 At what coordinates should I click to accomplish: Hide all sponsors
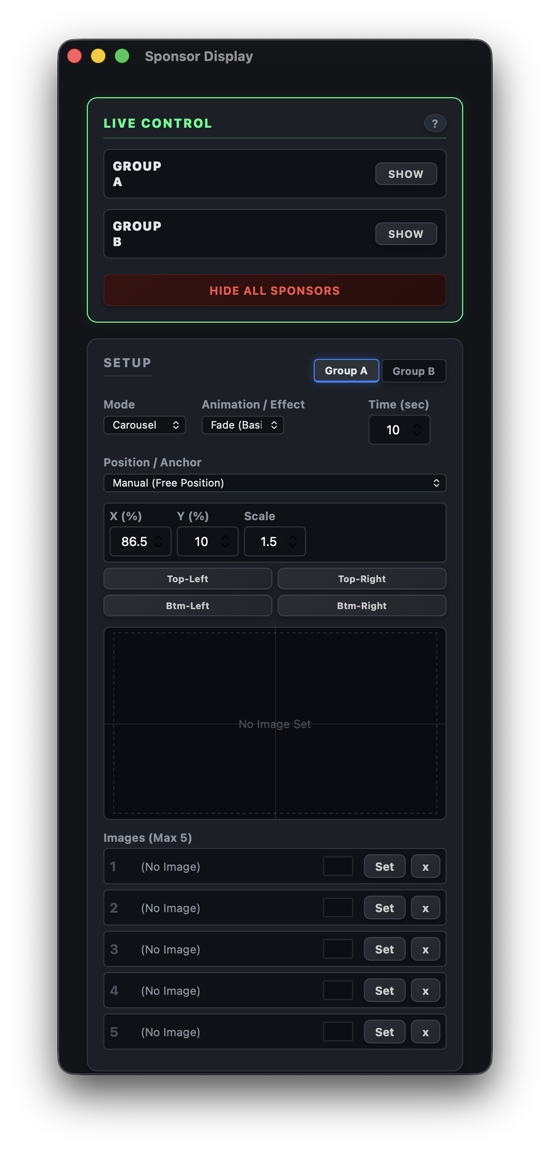[x=275, y=291]
